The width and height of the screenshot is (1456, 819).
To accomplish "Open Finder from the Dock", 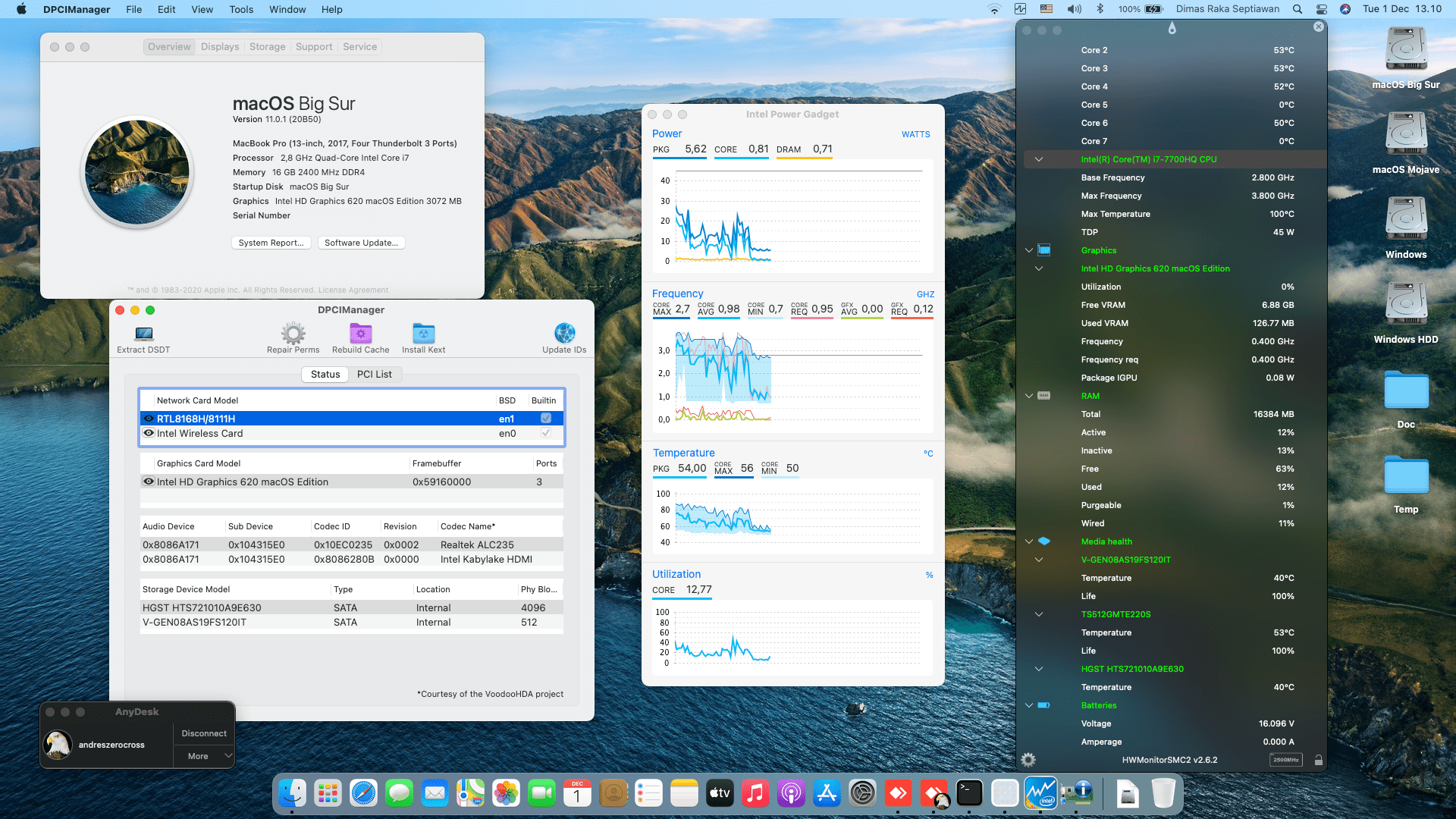I will [x=292, y=793].
